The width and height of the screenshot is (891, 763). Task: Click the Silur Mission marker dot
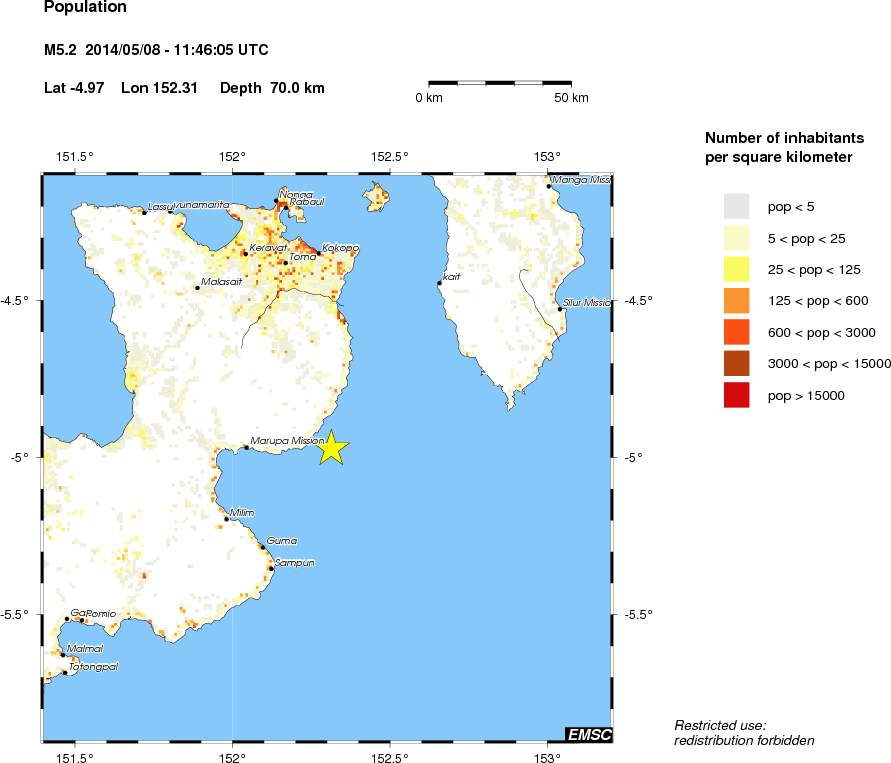(x=559, y=309)
